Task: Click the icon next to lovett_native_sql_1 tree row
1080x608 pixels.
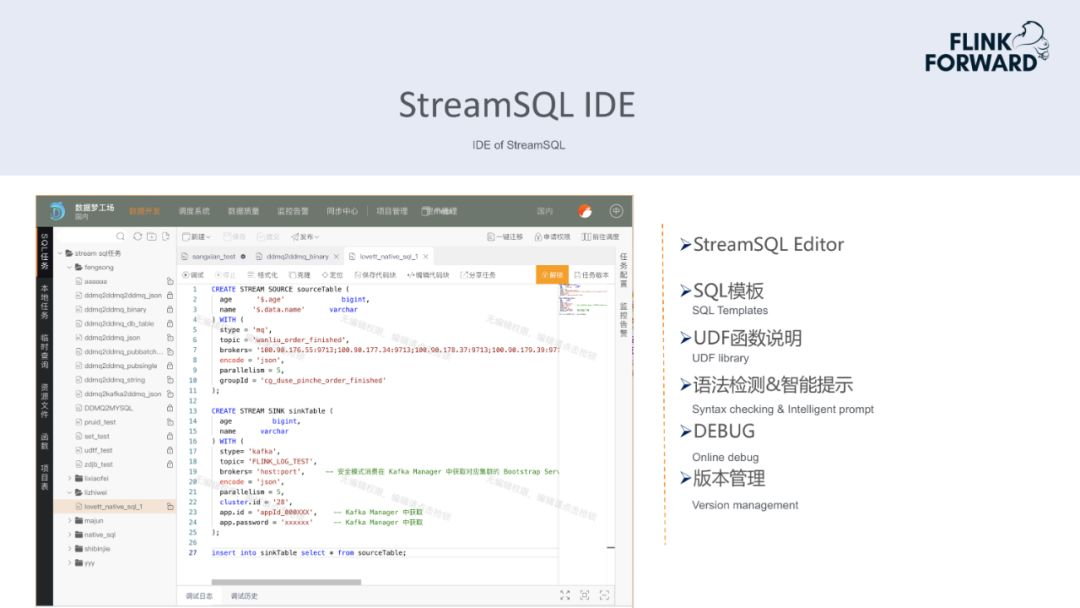Action: point(169,506)
